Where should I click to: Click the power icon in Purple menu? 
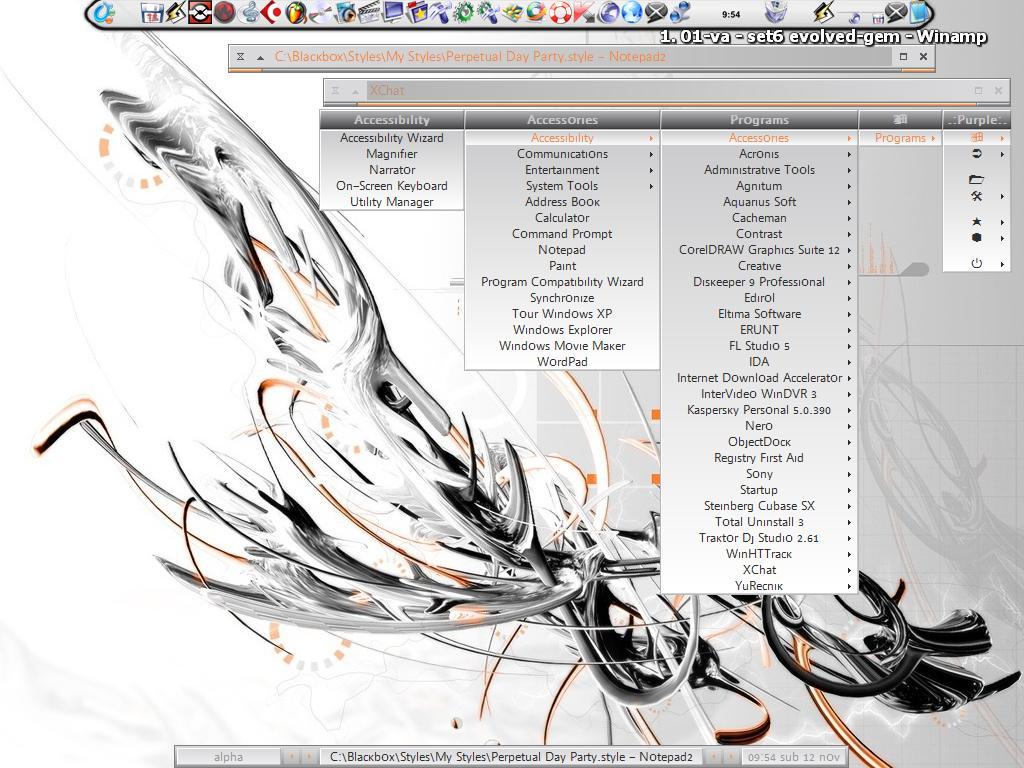[x=976, y=263]
